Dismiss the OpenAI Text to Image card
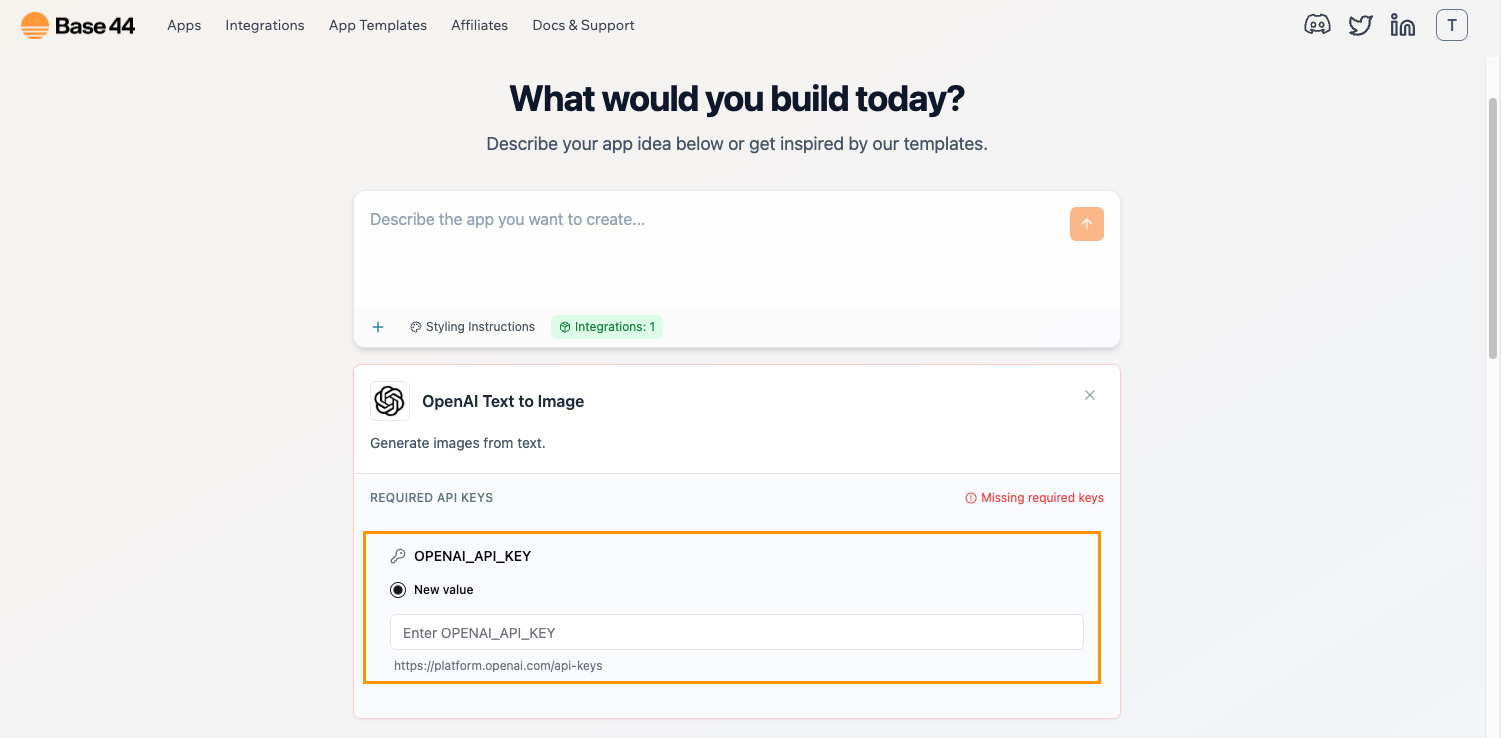The width and height of the screenshot is (1501, 738). pyautogui.click(x=1089, y=395)
